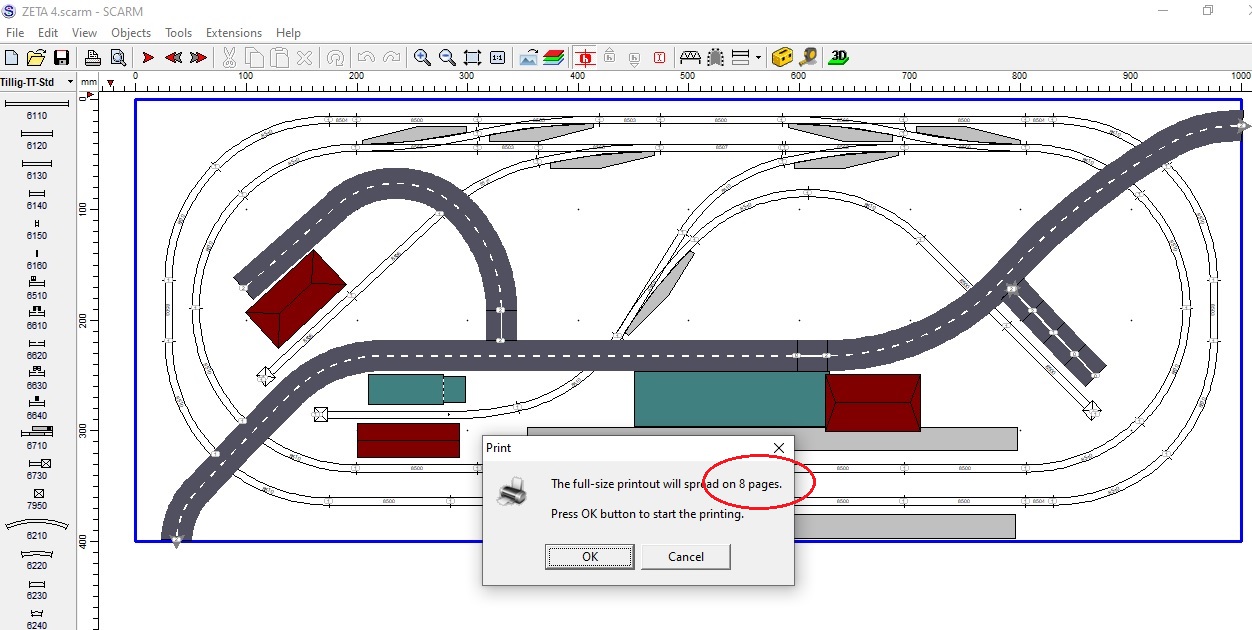1252x630 pixels.
Task: Open the dropdown arrow beside the track lines icon
Action: 758,58
